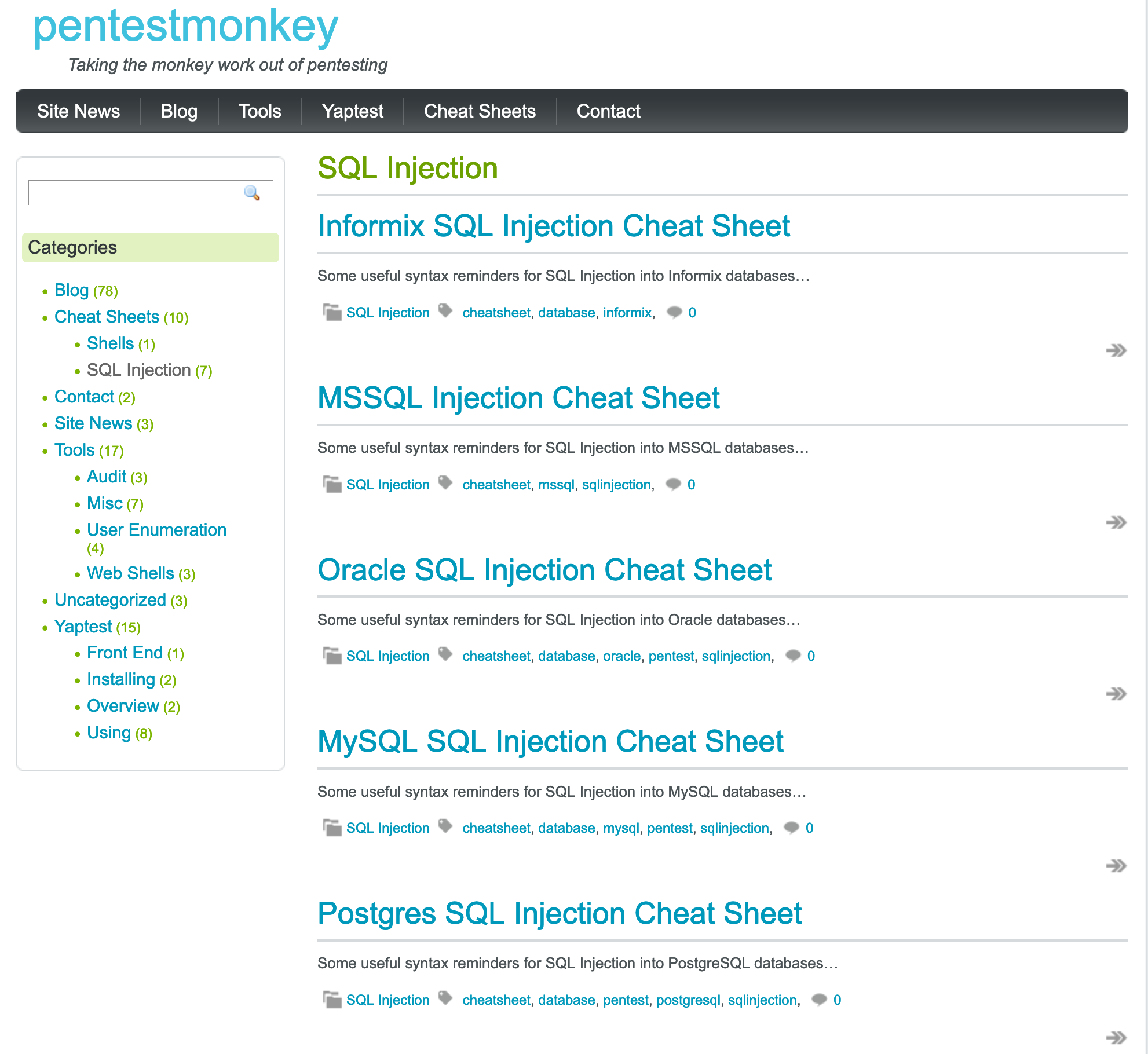The image size is (1148, 1054).
Task: Select Contact category in sidebar
Action: point(85,397)
